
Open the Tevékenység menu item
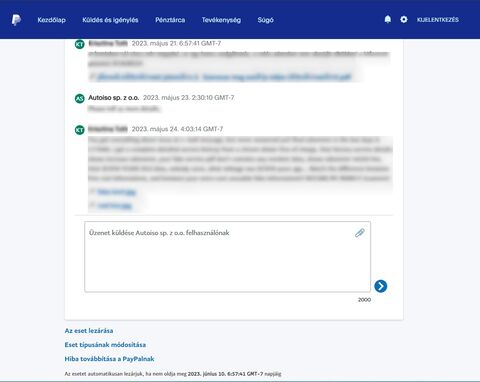[x=221, y=20]
